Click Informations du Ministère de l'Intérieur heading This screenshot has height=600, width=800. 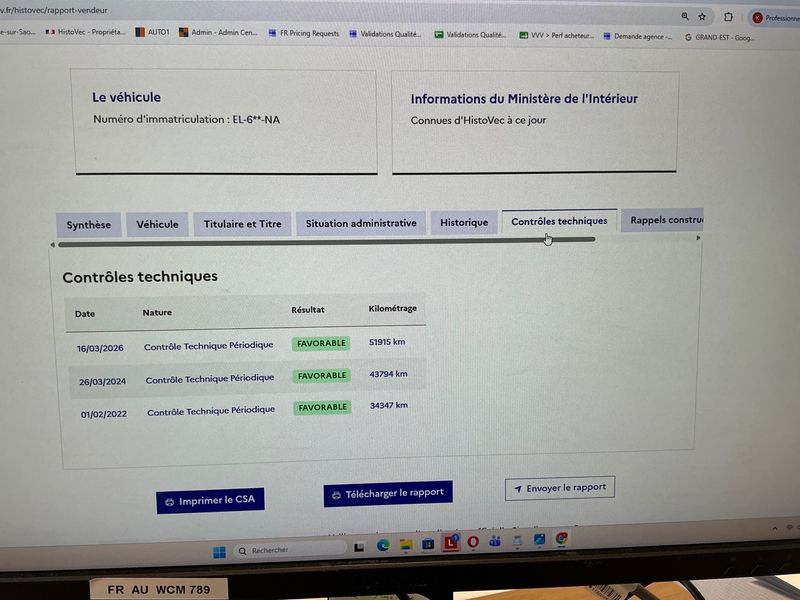524,98
